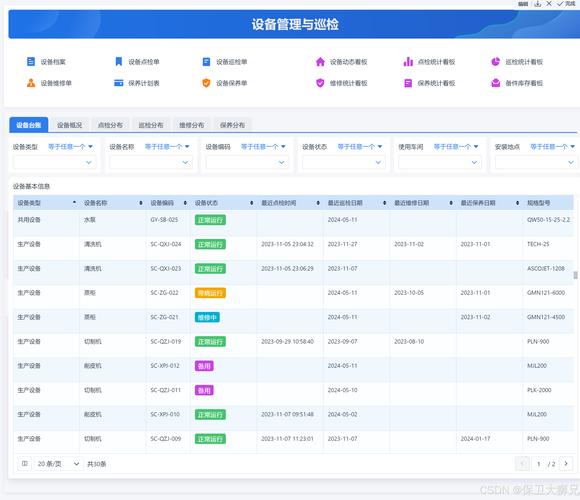Viewport: 580px width, 500px height.
Task: Click the 完成 button at top right
Action: click(567, 4)
